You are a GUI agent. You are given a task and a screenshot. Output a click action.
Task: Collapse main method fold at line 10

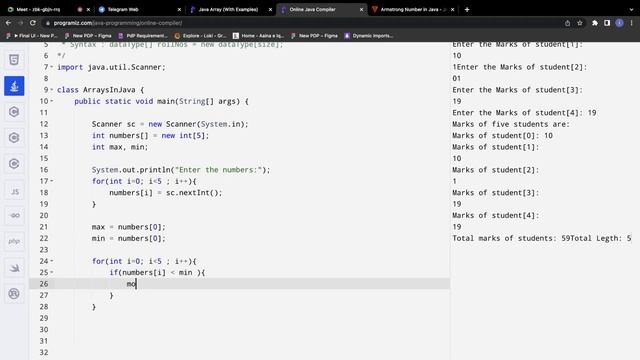52,101
